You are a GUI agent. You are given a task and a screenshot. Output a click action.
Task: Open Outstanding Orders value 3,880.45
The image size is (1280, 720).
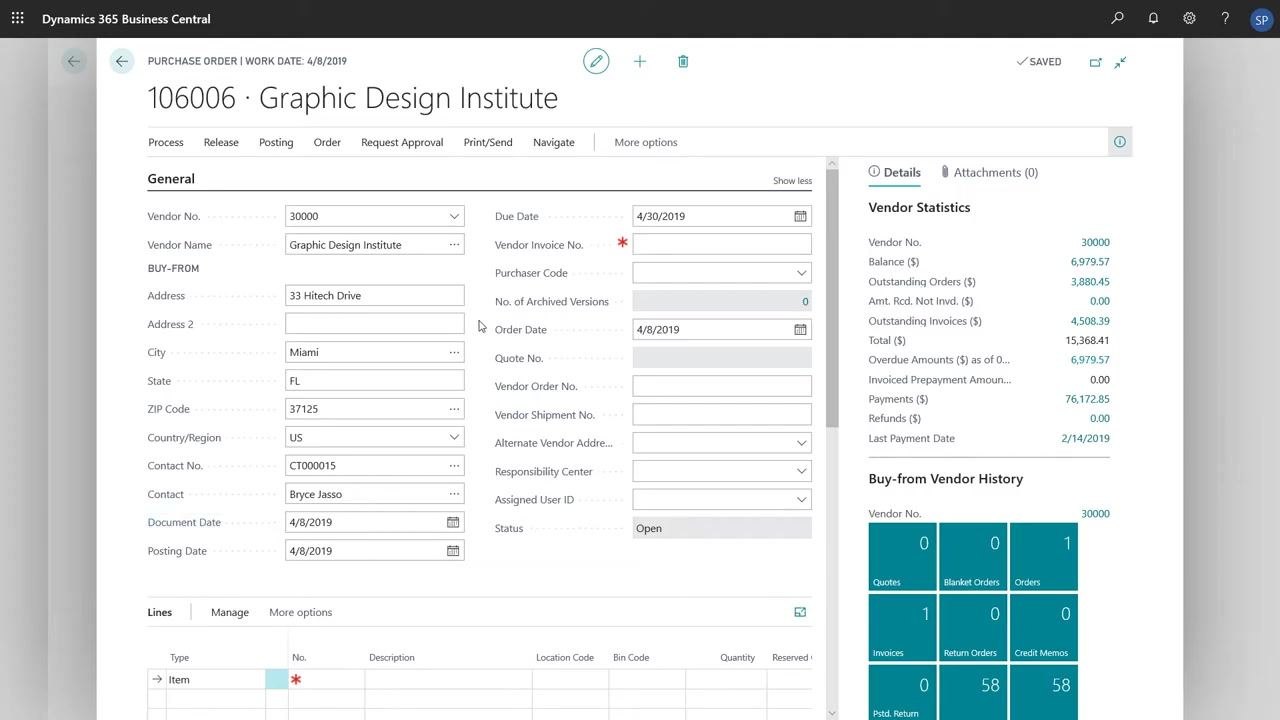click(x=1090, y=282)
